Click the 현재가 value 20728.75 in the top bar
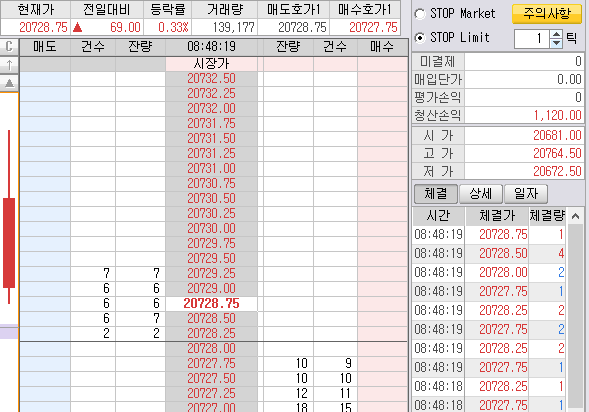Image resolution: width=589 pixels, height=412 pixels. [x=43, y=27]
